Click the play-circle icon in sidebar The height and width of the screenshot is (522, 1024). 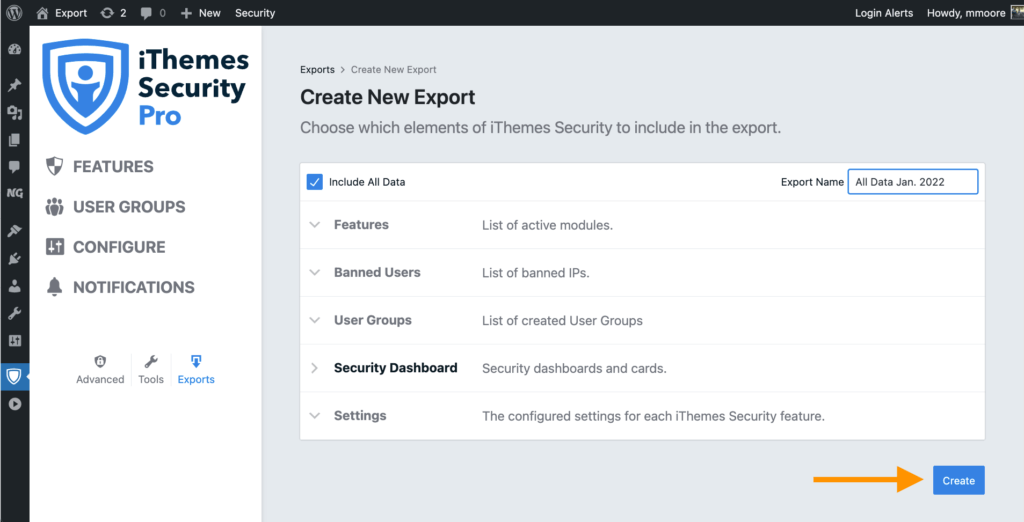pyautogui.click(x=14, y=404)
